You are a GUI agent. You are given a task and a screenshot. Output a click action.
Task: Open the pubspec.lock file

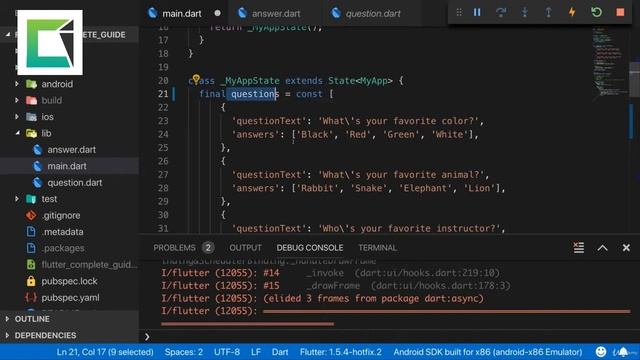(69, 281)
